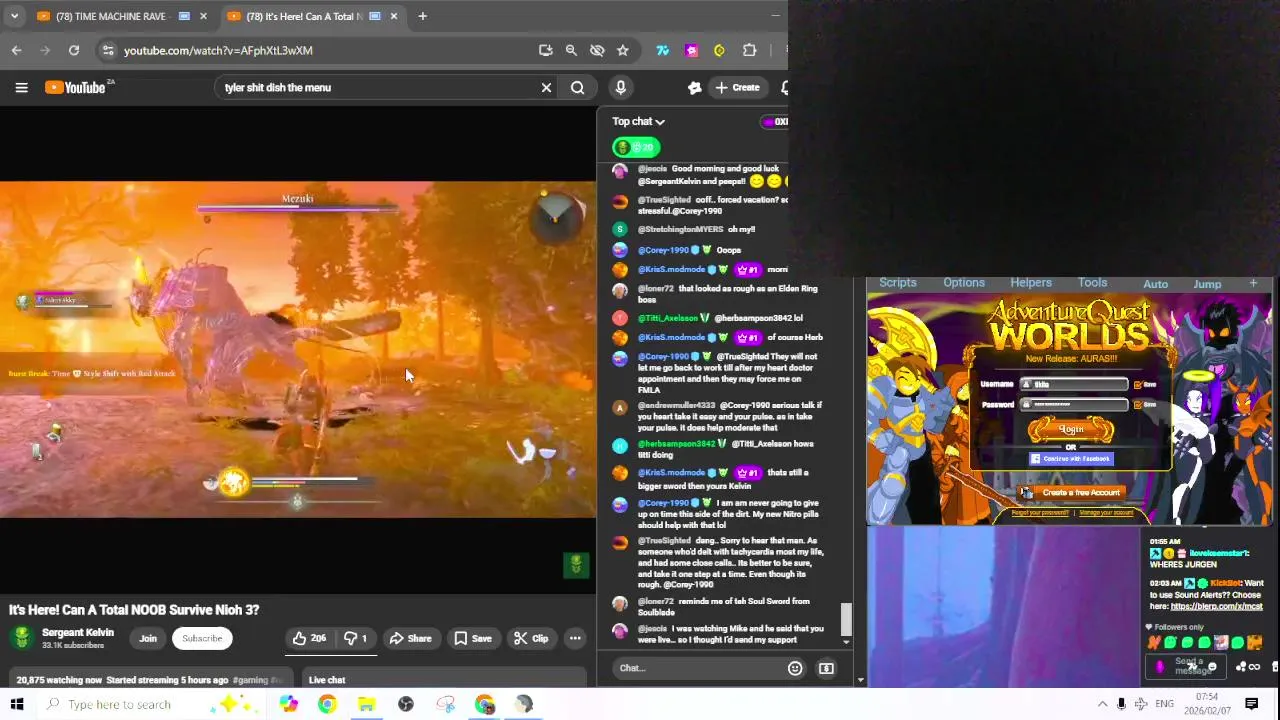This screenshot has width=1280, height=720.
Task: Bookmark this page with the star
Action: click(623, 50)
